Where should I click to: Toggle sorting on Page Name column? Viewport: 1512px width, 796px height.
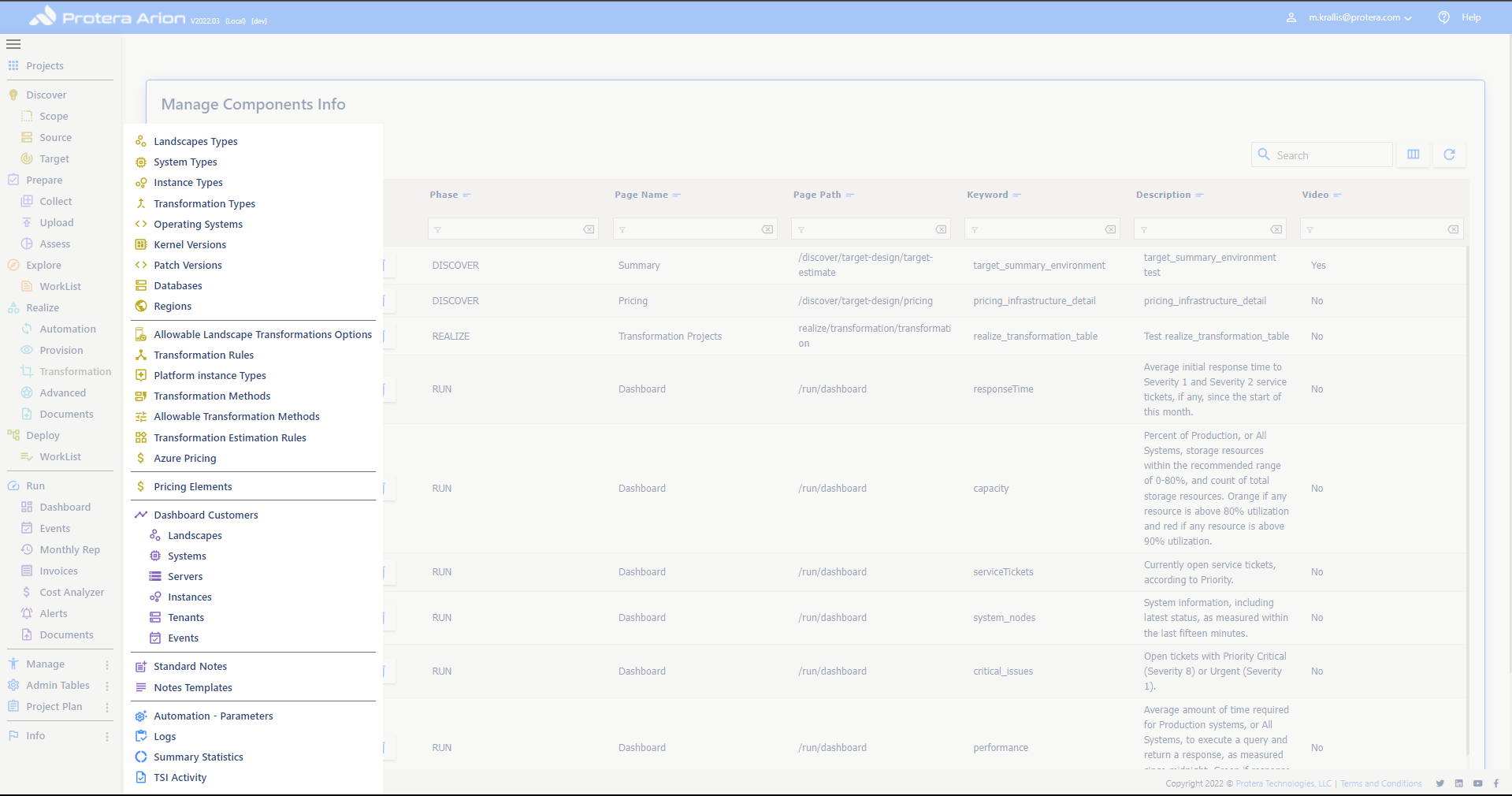[641, 195]
